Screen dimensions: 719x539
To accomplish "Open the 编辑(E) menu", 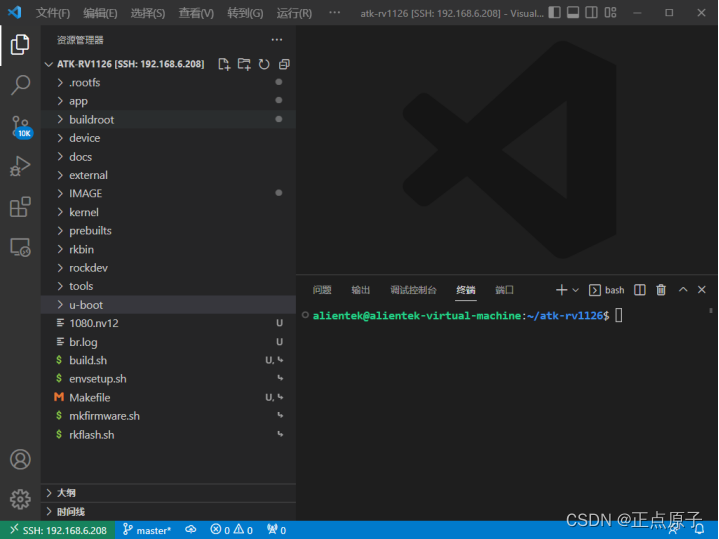I will [100, 13].
